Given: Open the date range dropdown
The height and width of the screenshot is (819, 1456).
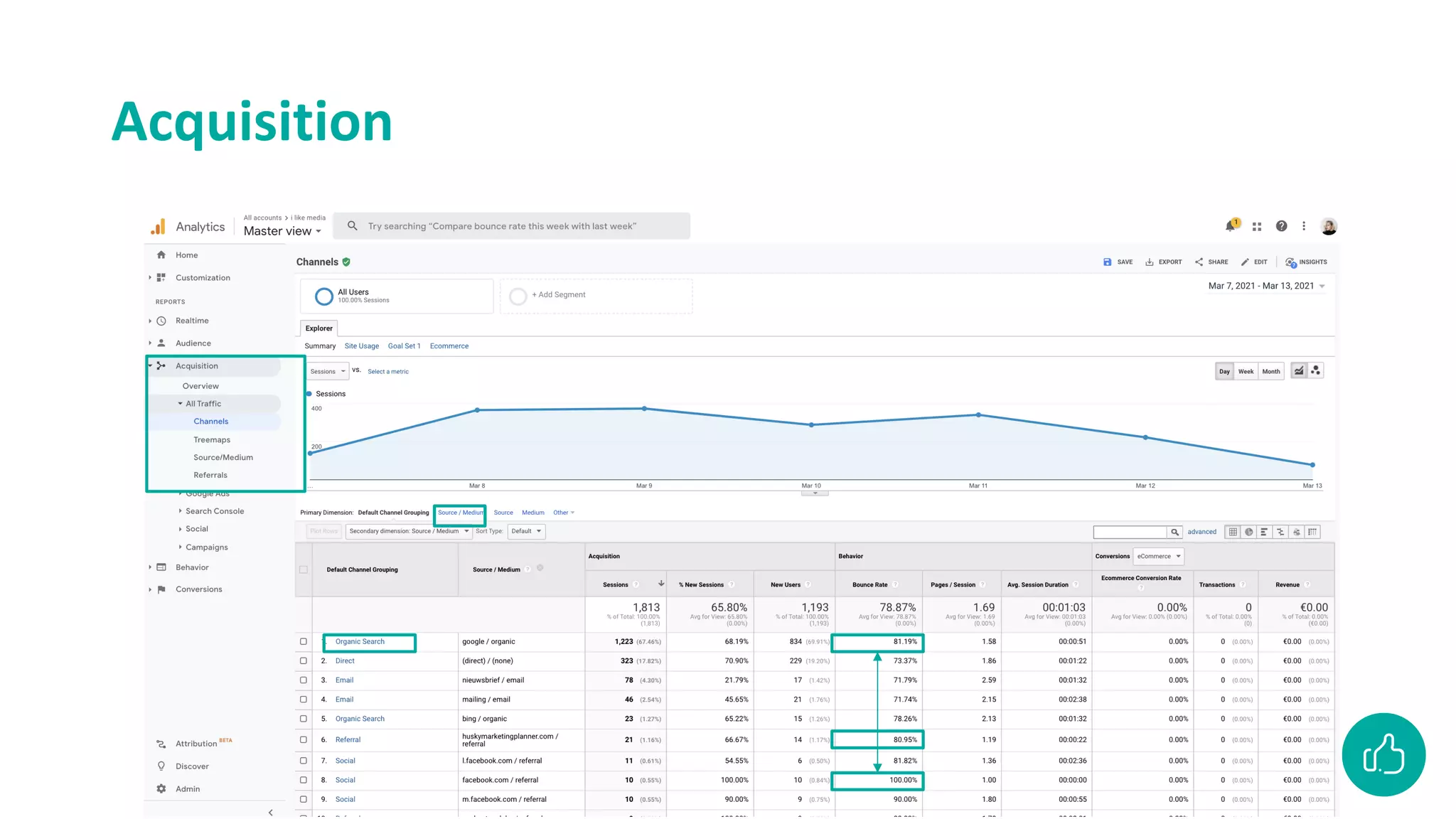Looking at the screenshot, I should pyautogui.click(x=1267, y=287).
